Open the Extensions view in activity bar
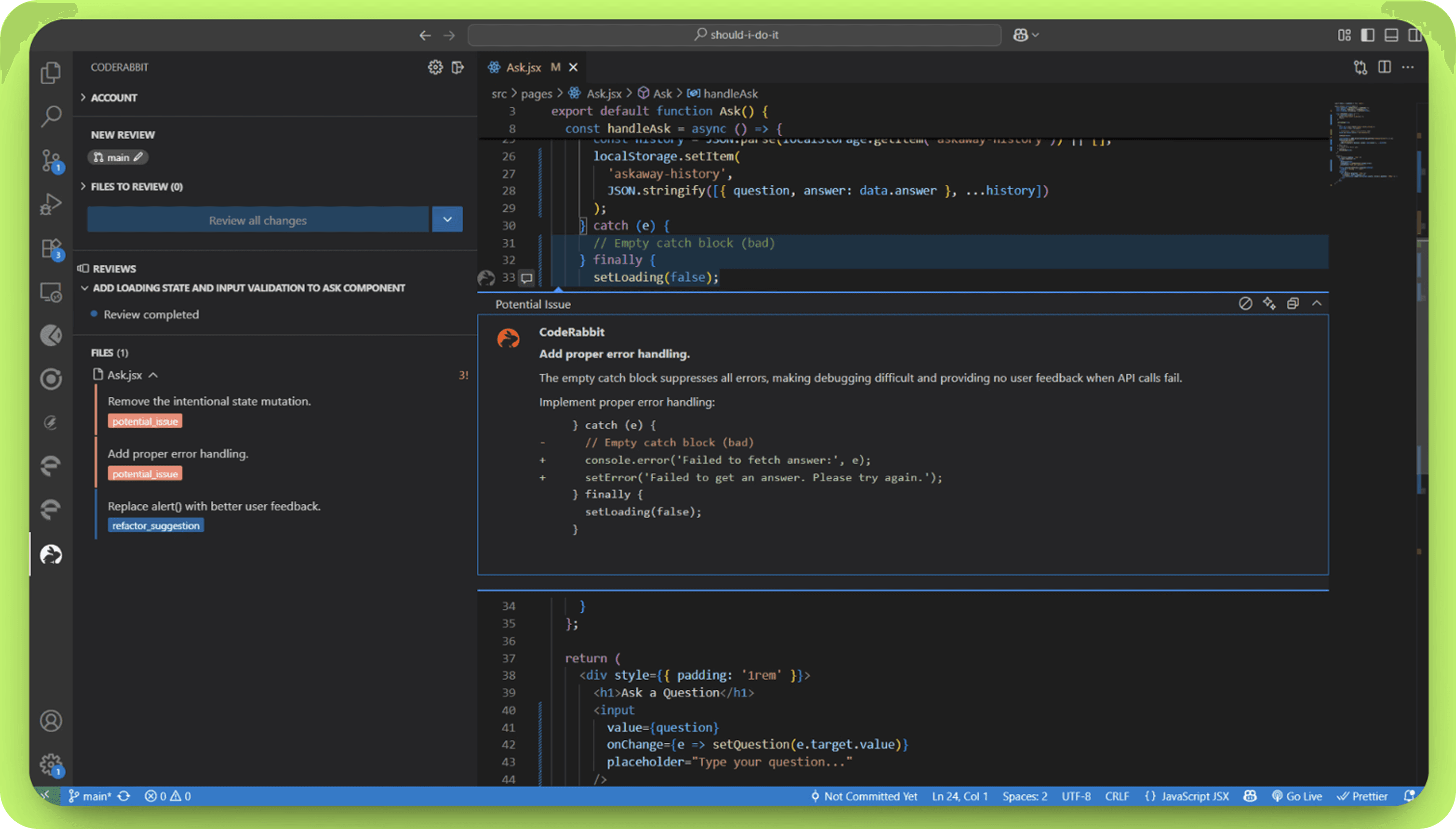 (x=51, y=248)
